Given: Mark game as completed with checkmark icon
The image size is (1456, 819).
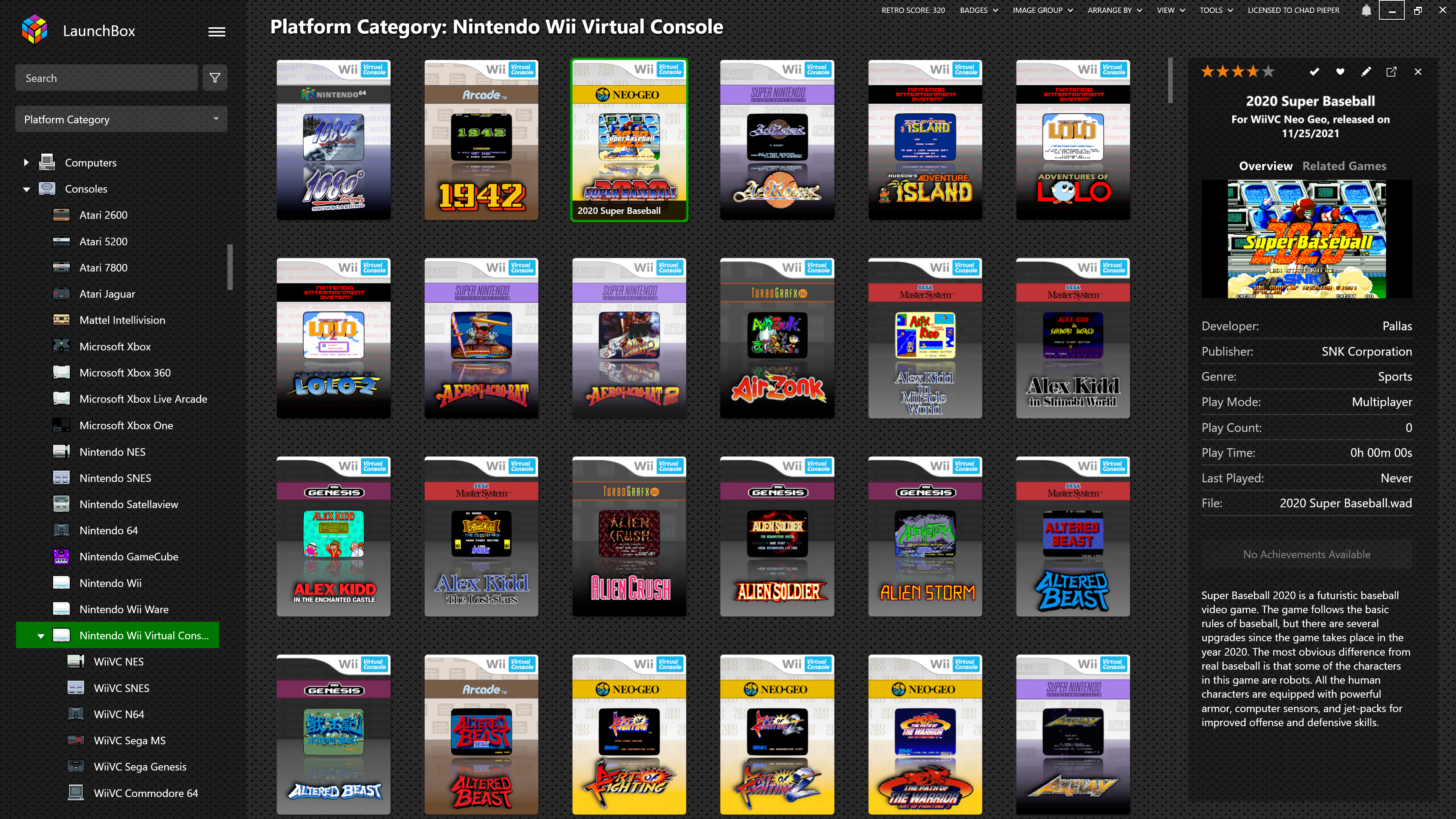Looking at the screenshot, I should pos(1314,72).
